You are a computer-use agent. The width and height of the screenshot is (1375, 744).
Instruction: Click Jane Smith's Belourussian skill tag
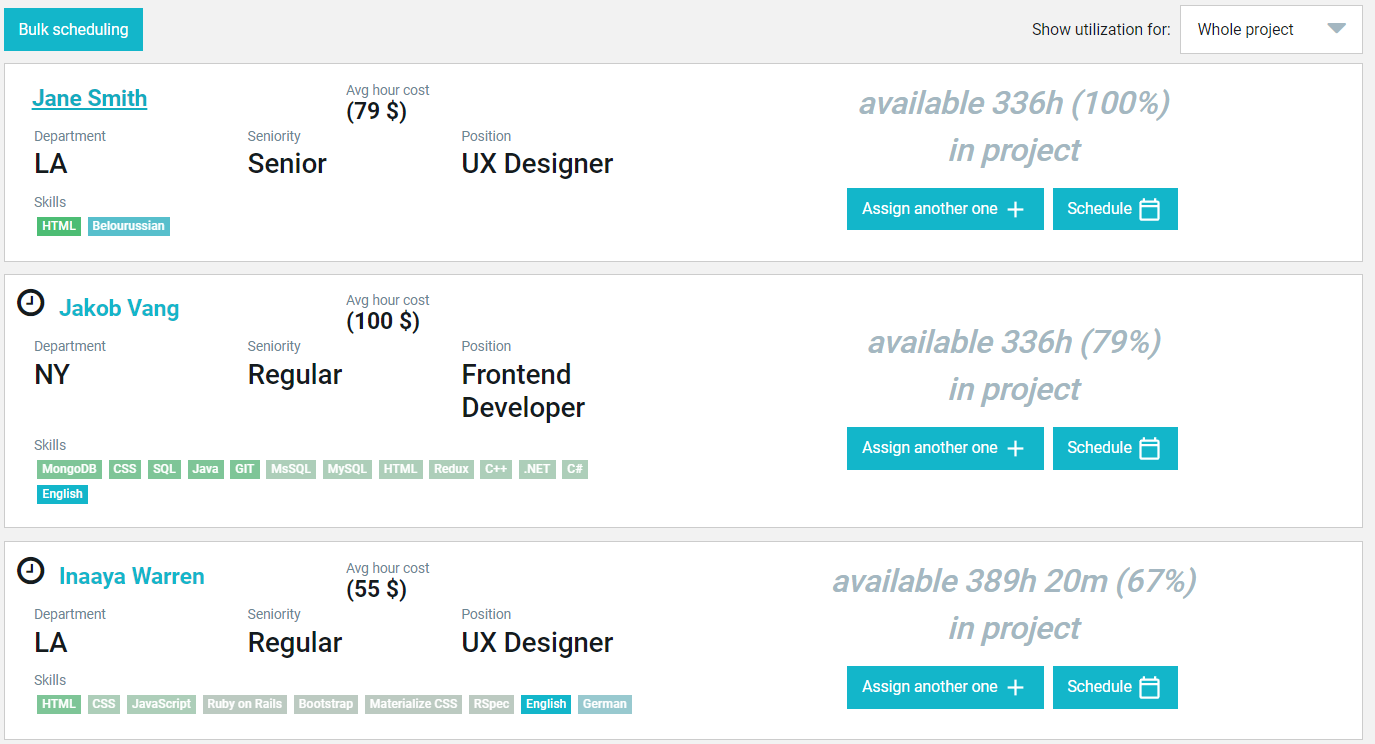click(129, 226)
